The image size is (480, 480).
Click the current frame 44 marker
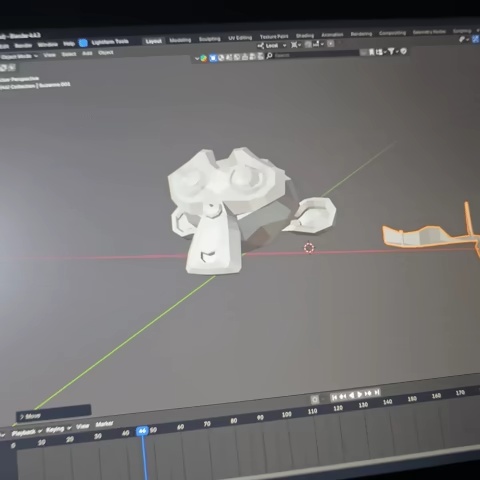click(x=142, y=431)
